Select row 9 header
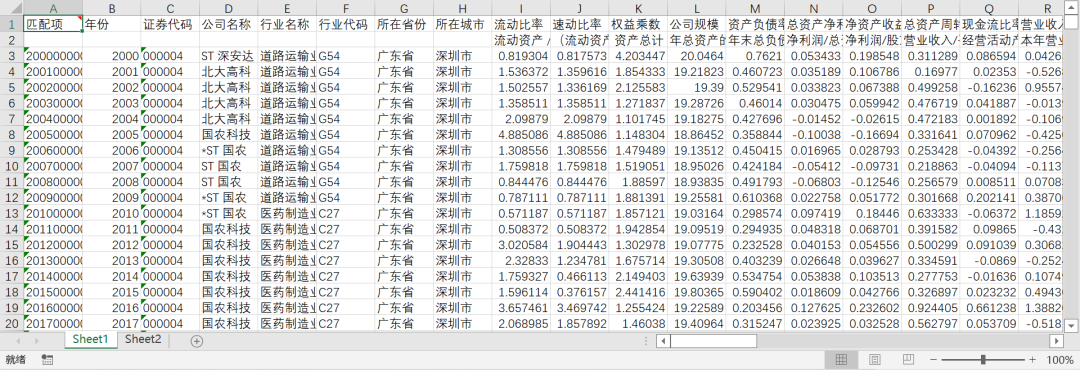Screen dimensions: 1080x370 tap(12, 149)
